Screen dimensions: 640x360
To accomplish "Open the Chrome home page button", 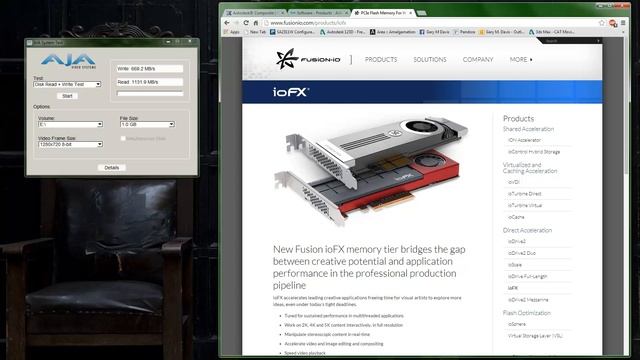I will [x=256, y=23].
